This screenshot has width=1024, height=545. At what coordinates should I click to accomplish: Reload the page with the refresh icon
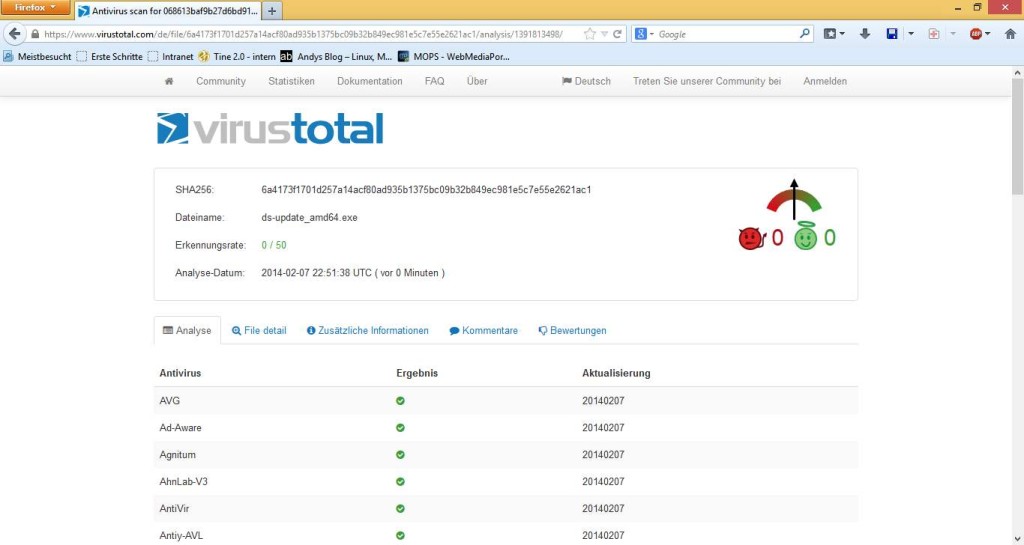[618, 34]
